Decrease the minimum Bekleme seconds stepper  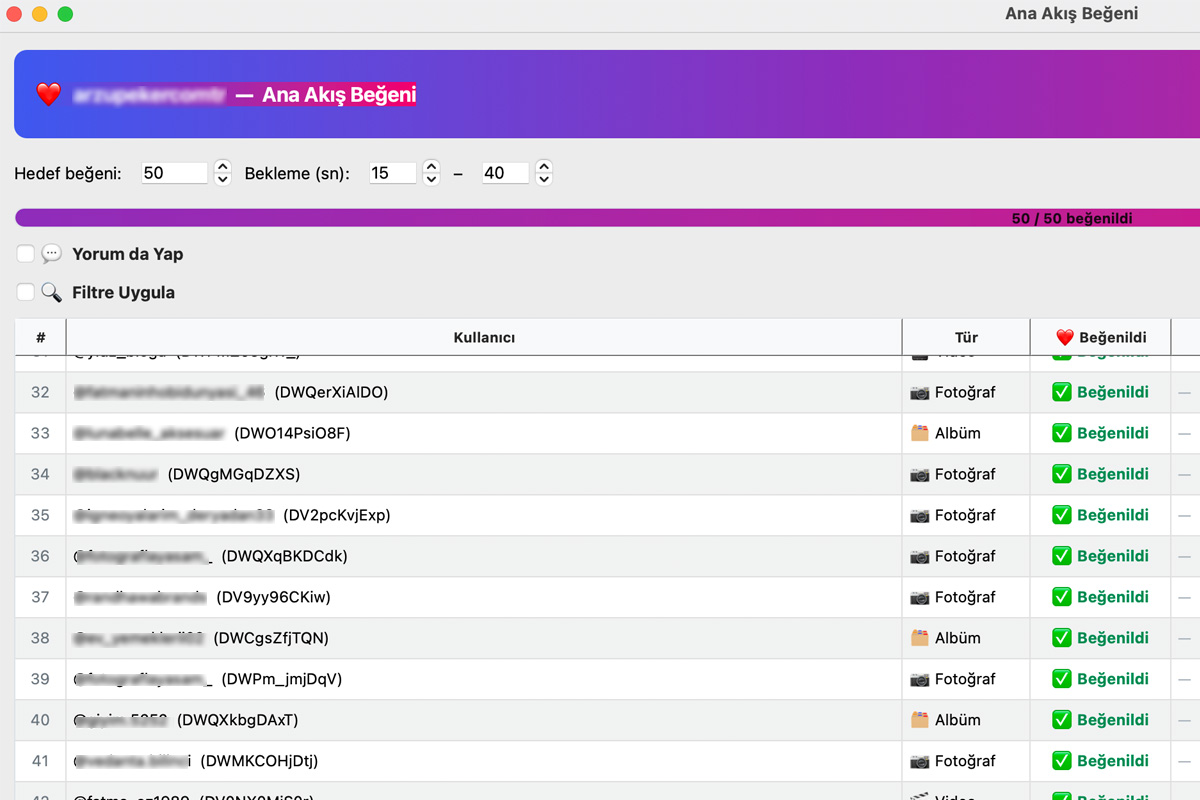click(x=431, y=179)
